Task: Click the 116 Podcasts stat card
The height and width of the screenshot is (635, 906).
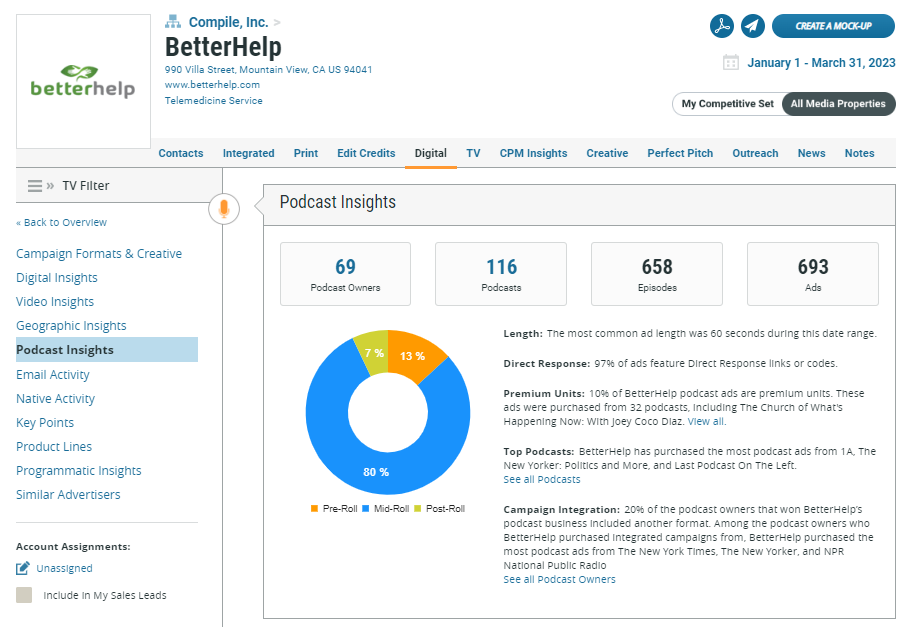Action: pyautogui.click(x=501, y=274)
